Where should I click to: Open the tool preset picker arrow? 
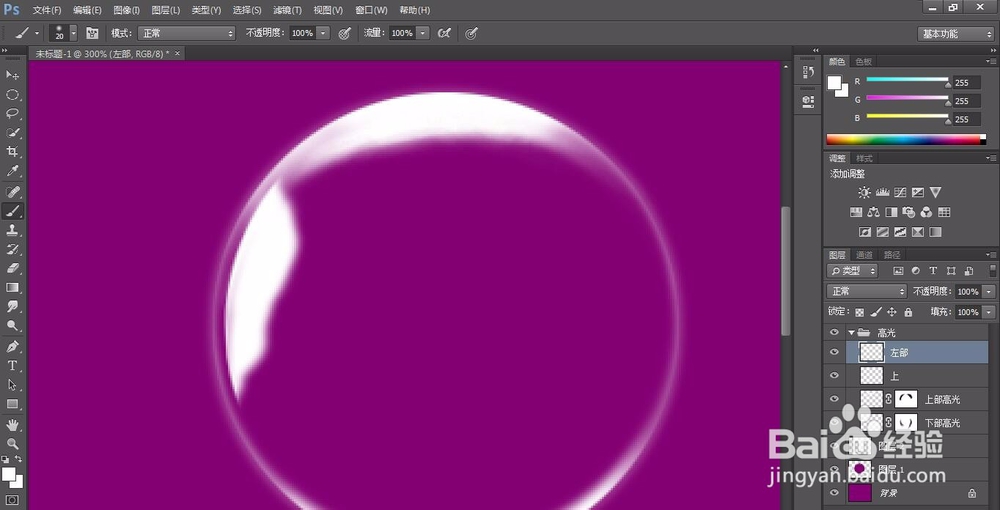(37, 33)
